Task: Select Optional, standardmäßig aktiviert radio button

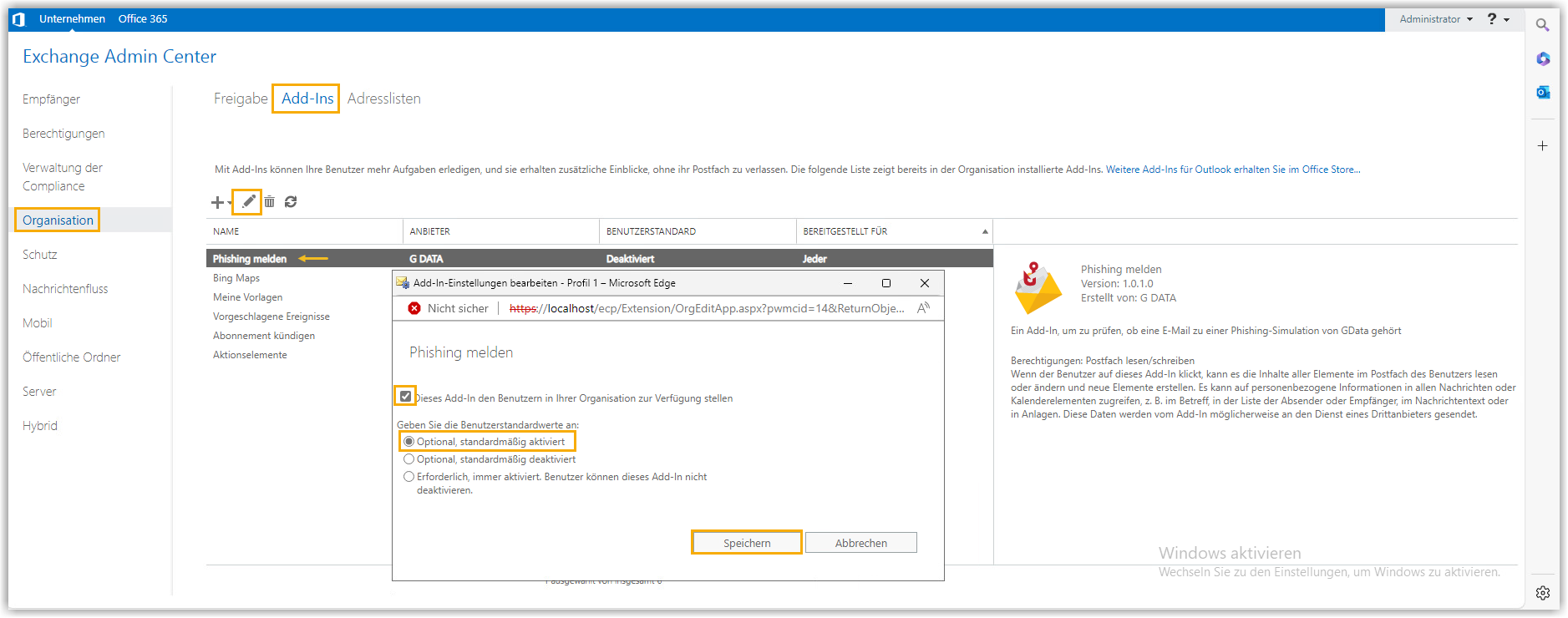Action: tap(408, 441)
